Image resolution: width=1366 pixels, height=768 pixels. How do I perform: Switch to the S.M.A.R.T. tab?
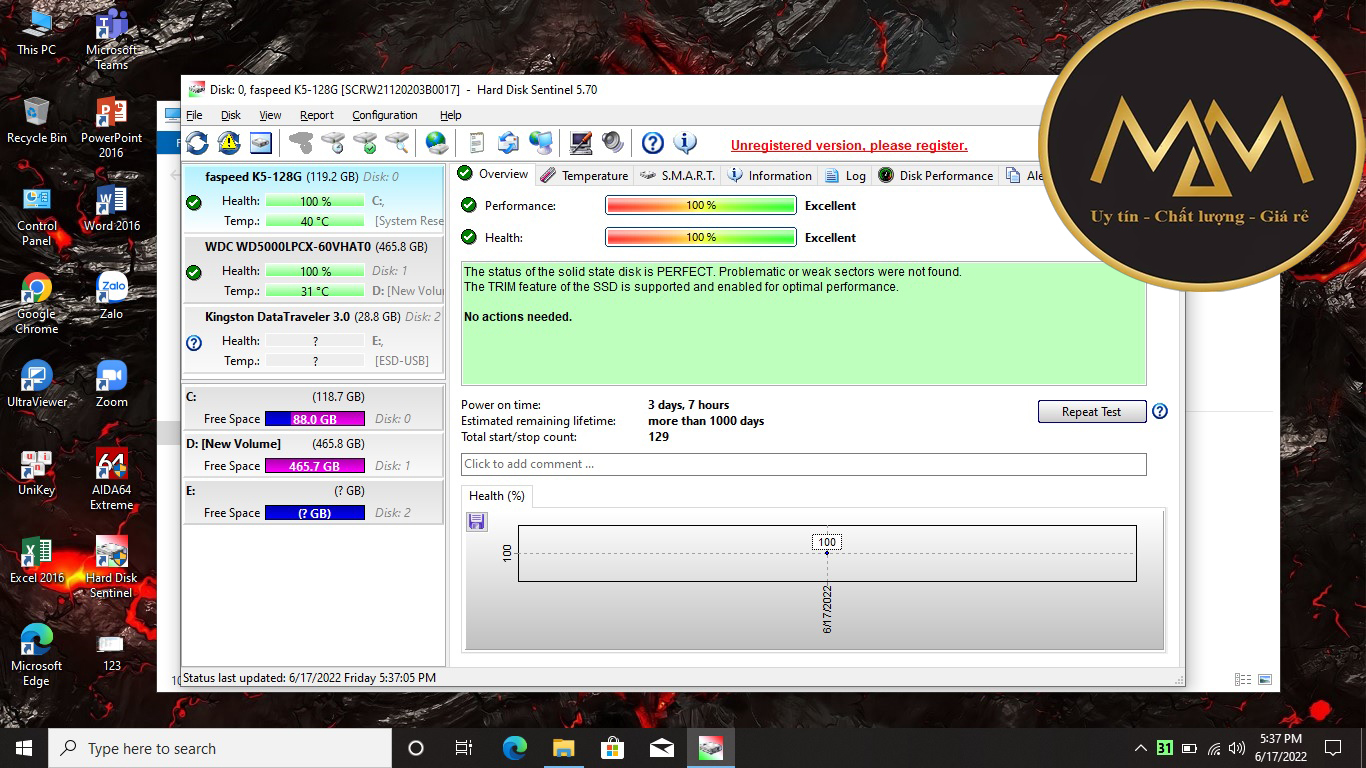pyautogui.click(x=677, y=175)
